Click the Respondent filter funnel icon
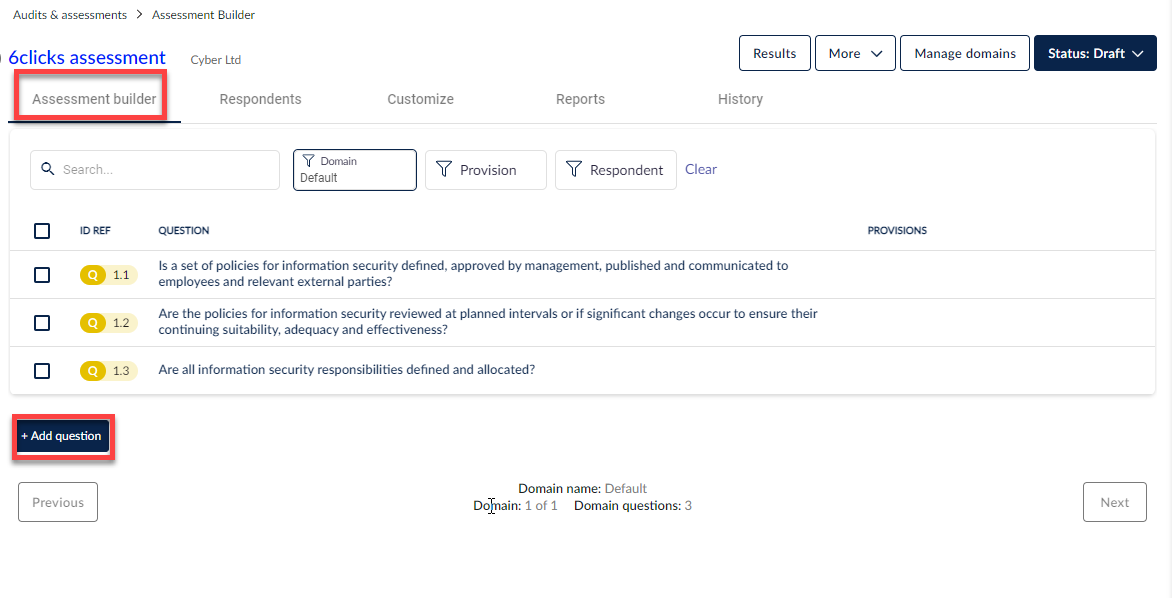This screenshot has width=1172, height=598. (x=573, y=170)
